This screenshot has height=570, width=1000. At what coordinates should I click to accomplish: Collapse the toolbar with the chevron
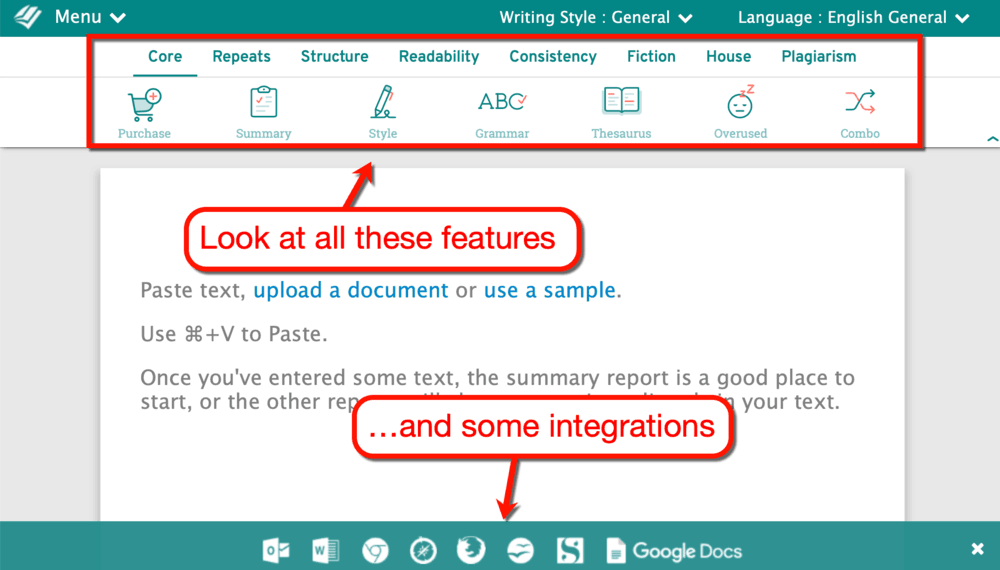[992, 138]
